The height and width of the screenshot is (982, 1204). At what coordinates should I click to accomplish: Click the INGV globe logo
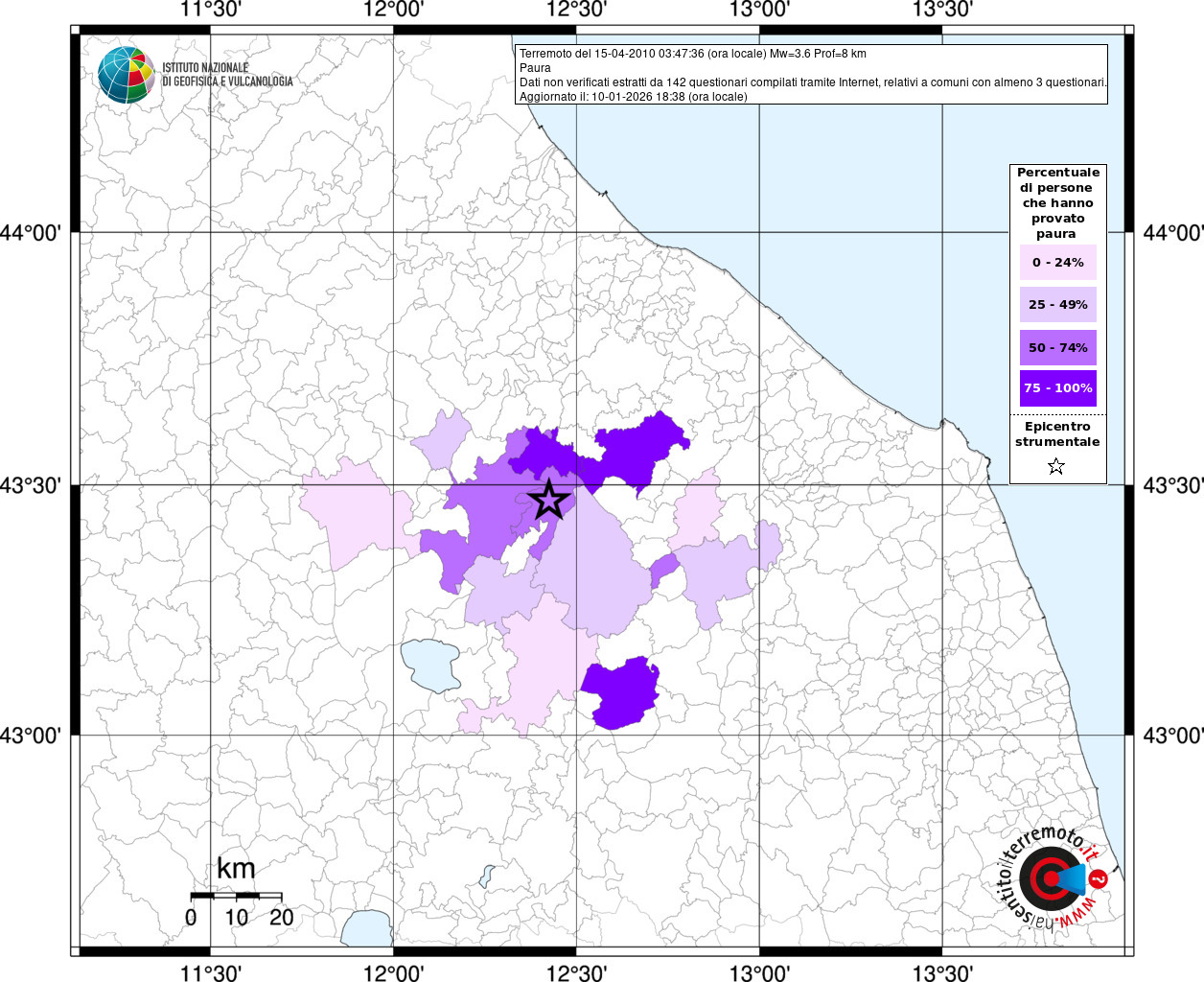click(126, 74)
